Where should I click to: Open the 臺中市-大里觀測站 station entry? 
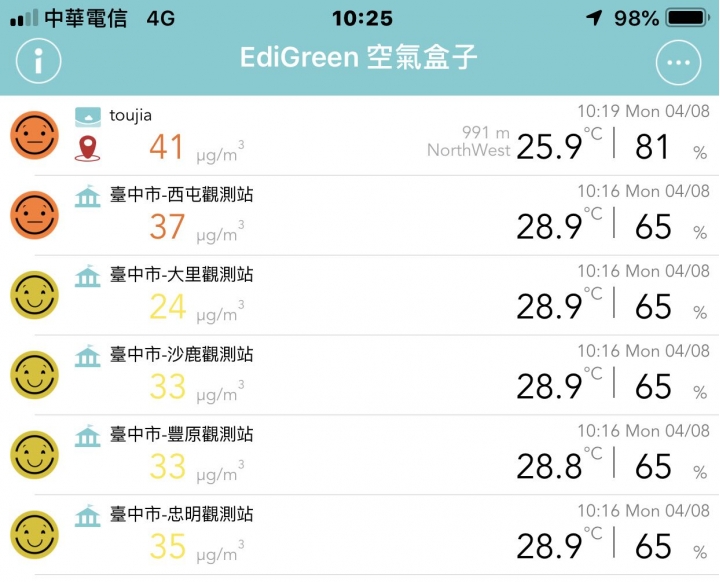(x=181, y=275)
